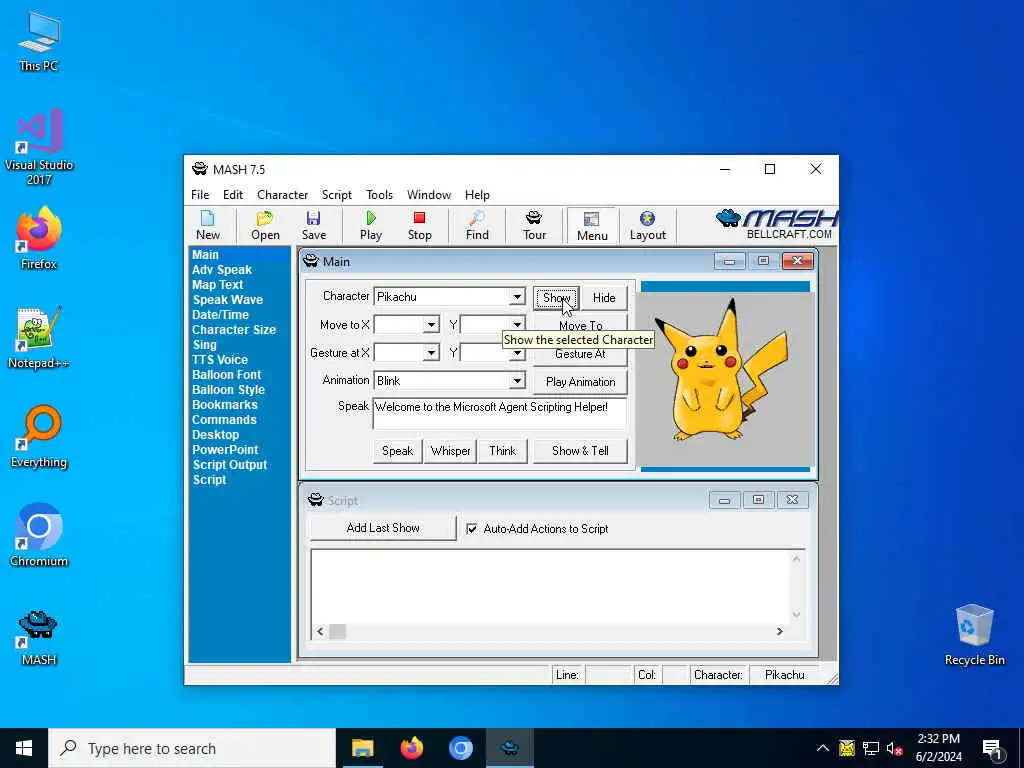The width and height of the screenshot is (1024, 768).
Task: Click the Whisper button
Action: point(450,451)
